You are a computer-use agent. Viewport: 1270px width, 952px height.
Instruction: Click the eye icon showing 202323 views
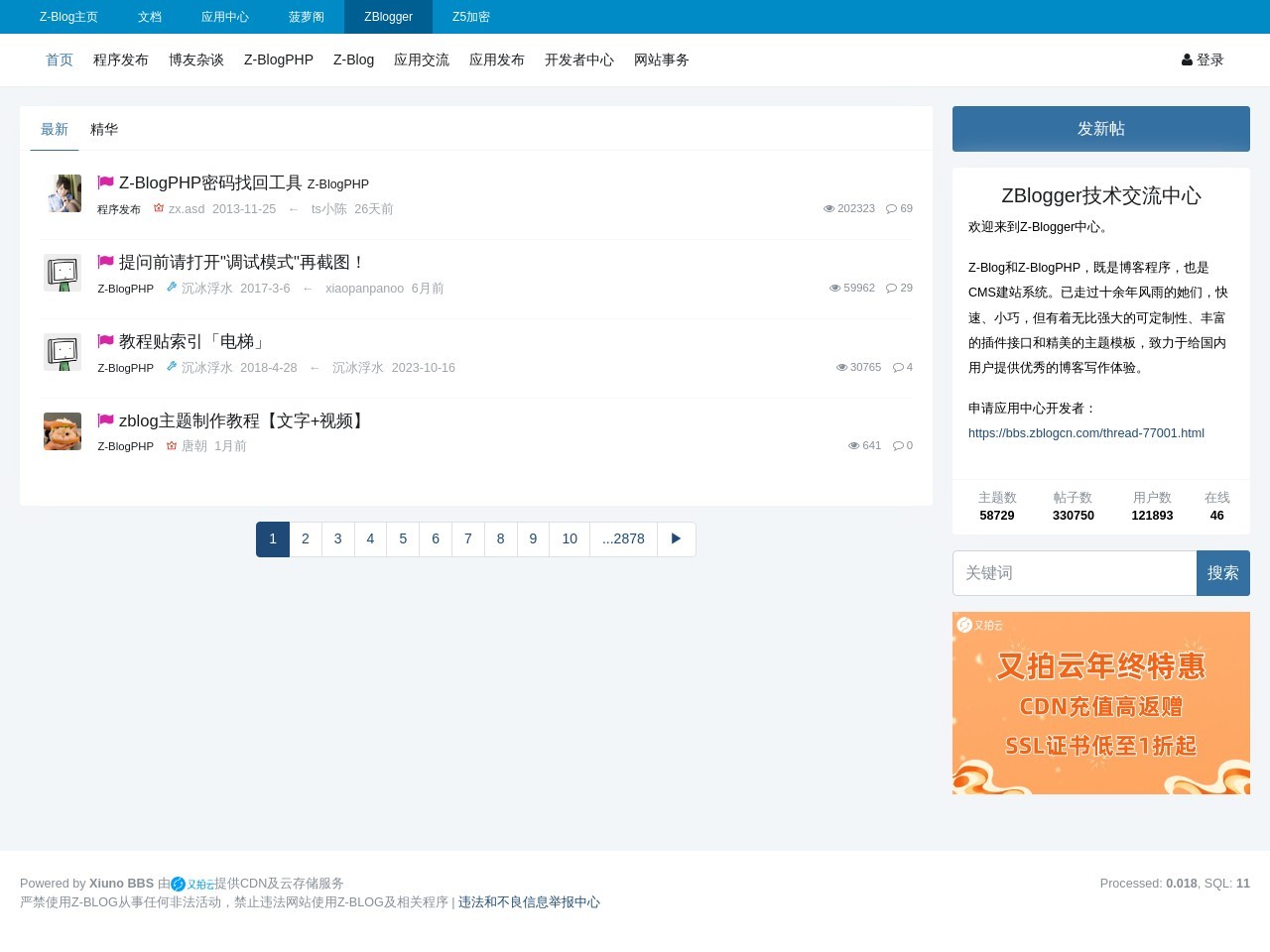point(828,208)
